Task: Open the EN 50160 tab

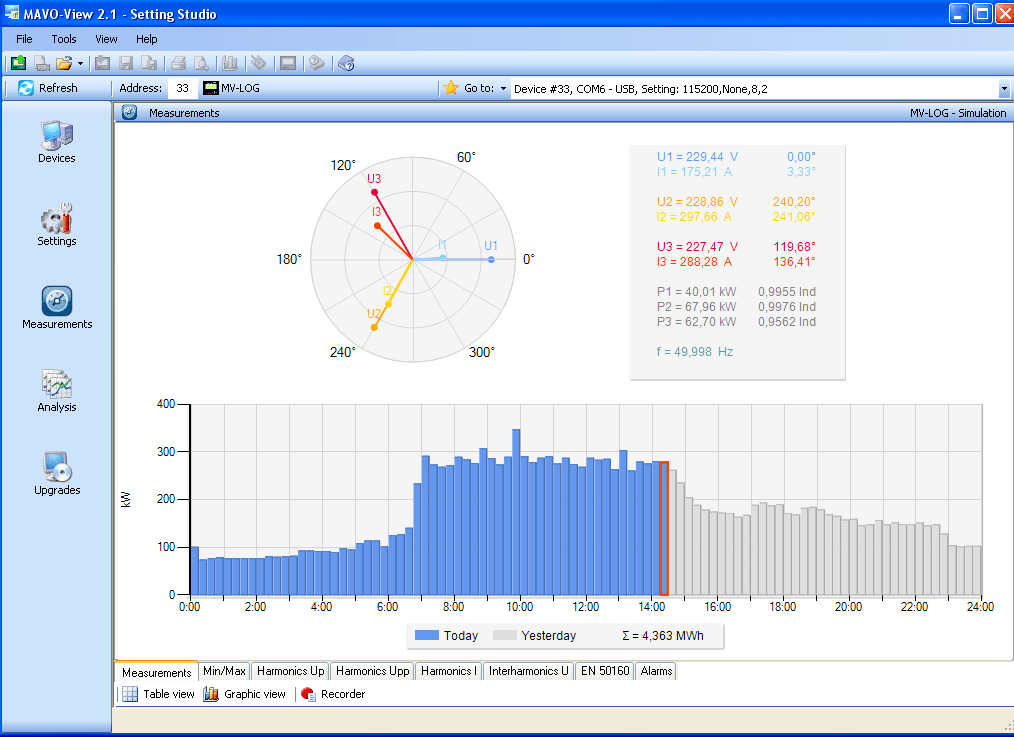Action: 605,671
